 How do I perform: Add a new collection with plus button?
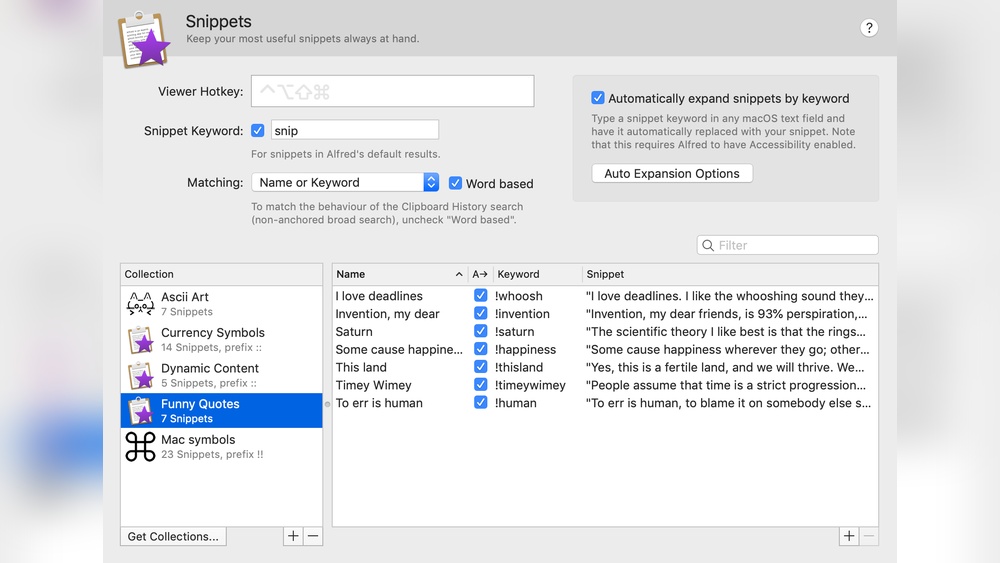(x=293, y=536)
